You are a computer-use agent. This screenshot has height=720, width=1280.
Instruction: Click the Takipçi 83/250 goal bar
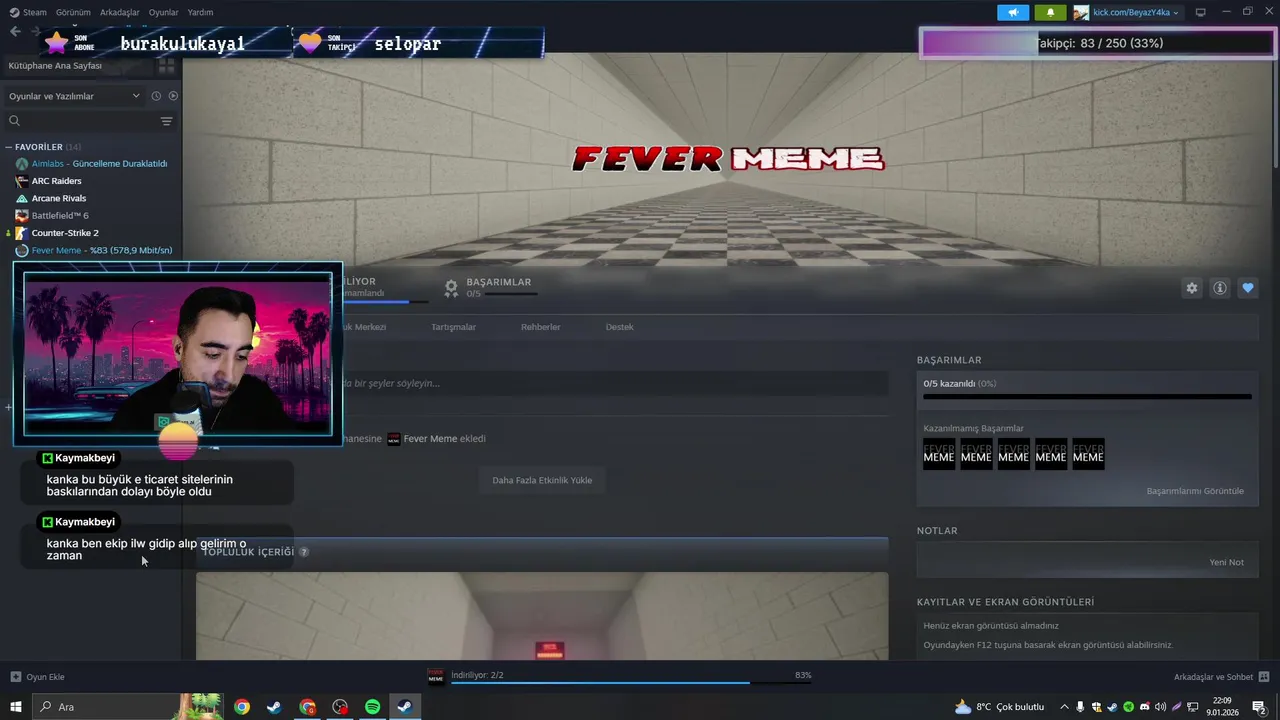(x=1098, y=43)
